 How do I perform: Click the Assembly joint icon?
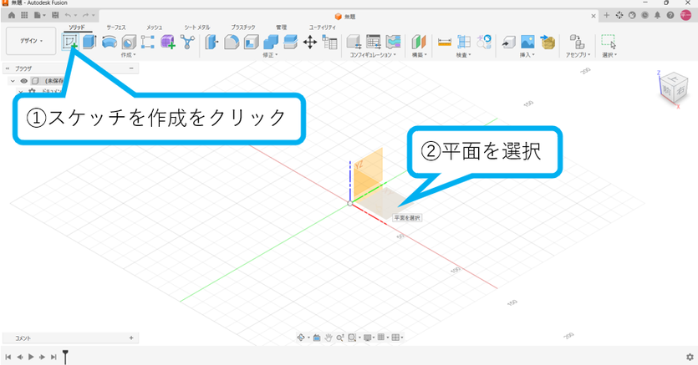click(577, 42)
